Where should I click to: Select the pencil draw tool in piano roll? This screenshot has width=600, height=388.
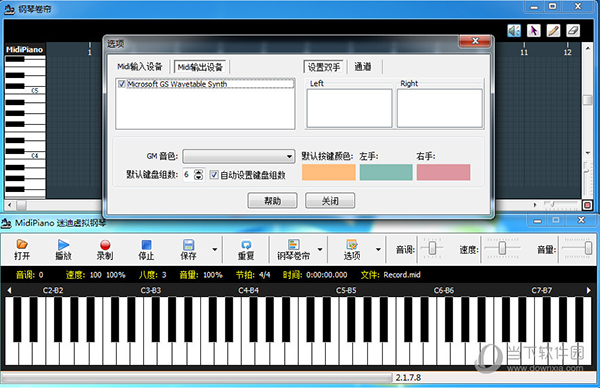(x=553, y=31)
